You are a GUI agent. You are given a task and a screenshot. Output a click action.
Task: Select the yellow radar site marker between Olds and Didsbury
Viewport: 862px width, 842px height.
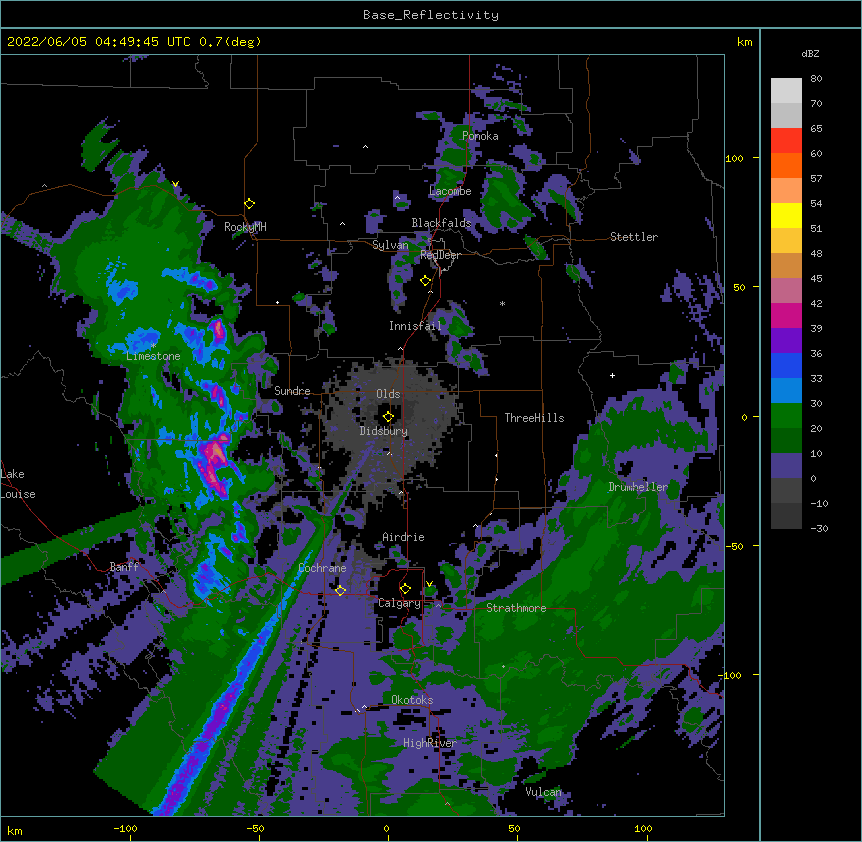pyautogui.click(x=388, y=416)
